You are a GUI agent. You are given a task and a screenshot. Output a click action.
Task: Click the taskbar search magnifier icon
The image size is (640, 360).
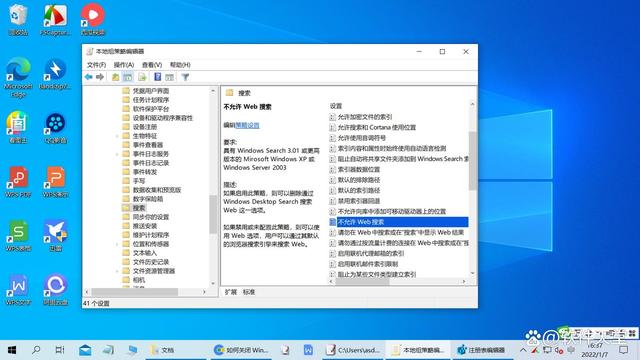36,350
